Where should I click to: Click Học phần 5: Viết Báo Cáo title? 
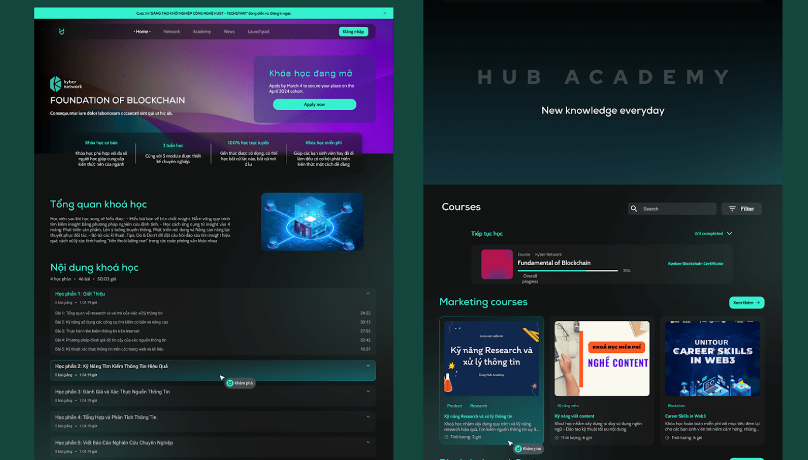[x=114, y=442]
